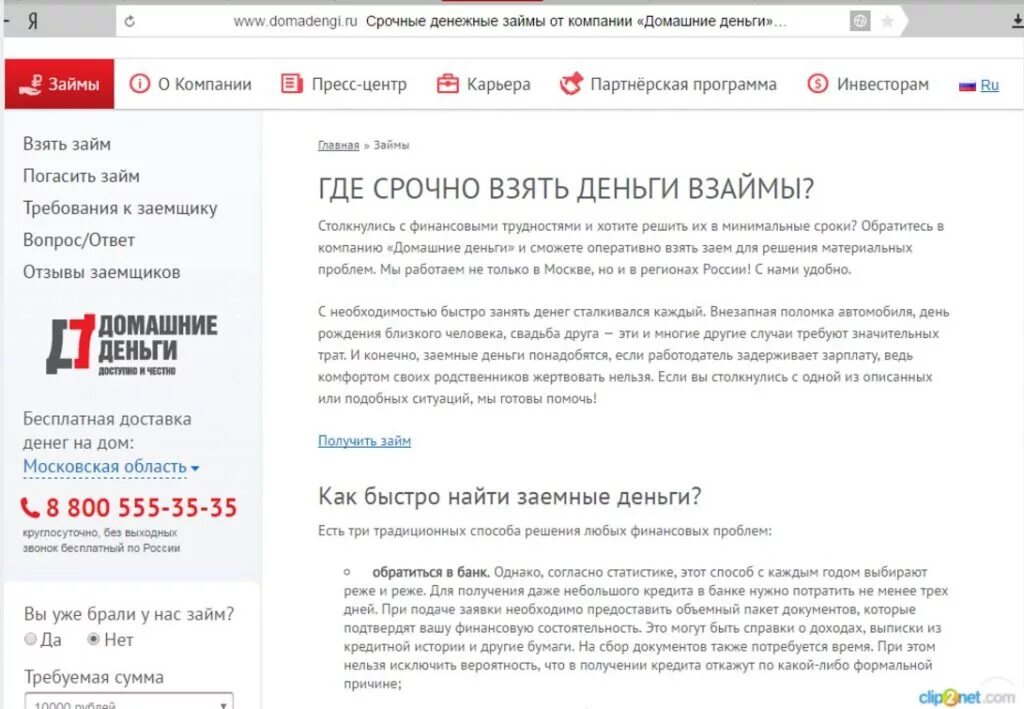Select the Нет radio button

93,639
